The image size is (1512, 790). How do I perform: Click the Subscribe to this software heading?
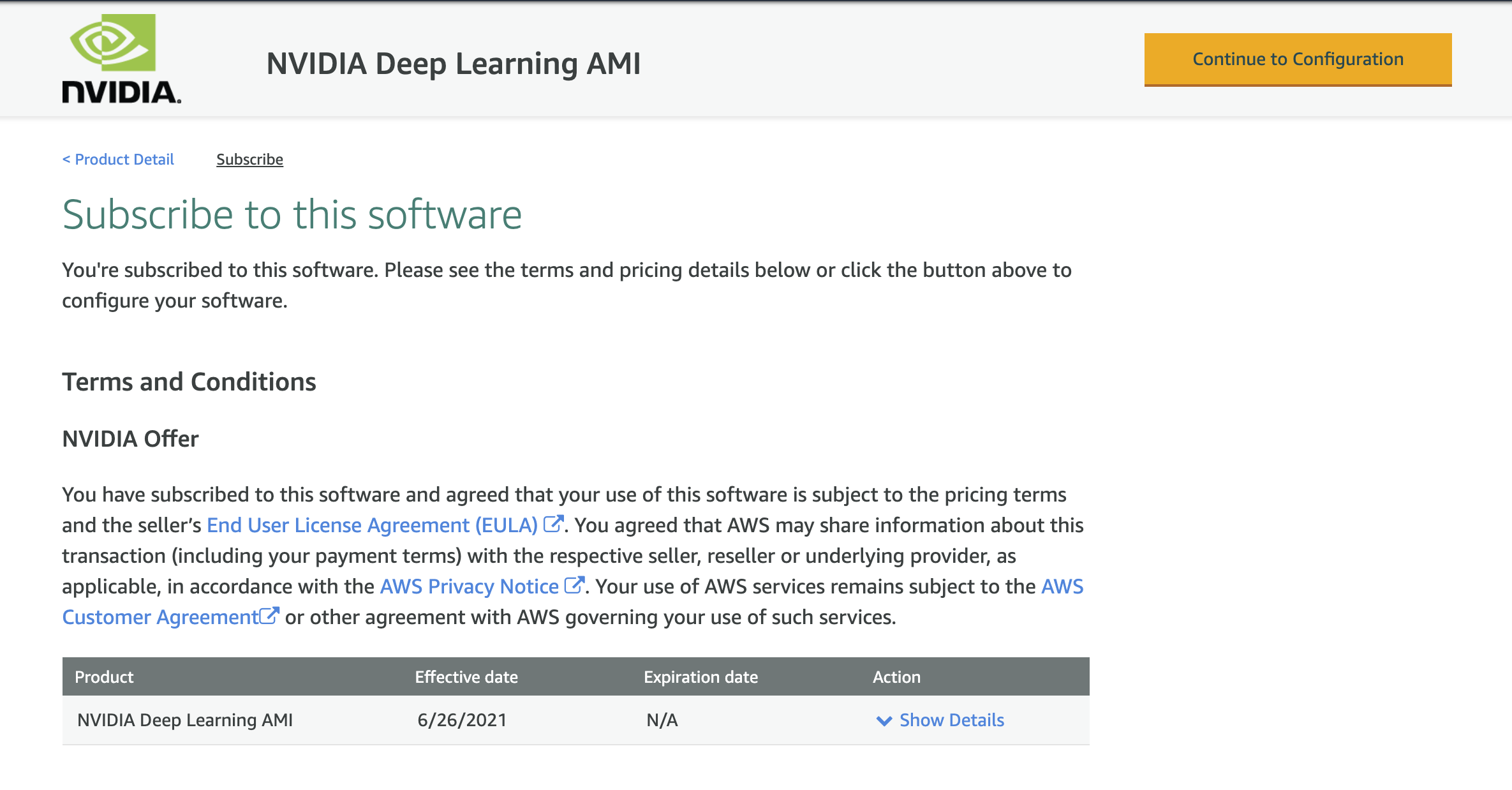(x=292, y=214)
